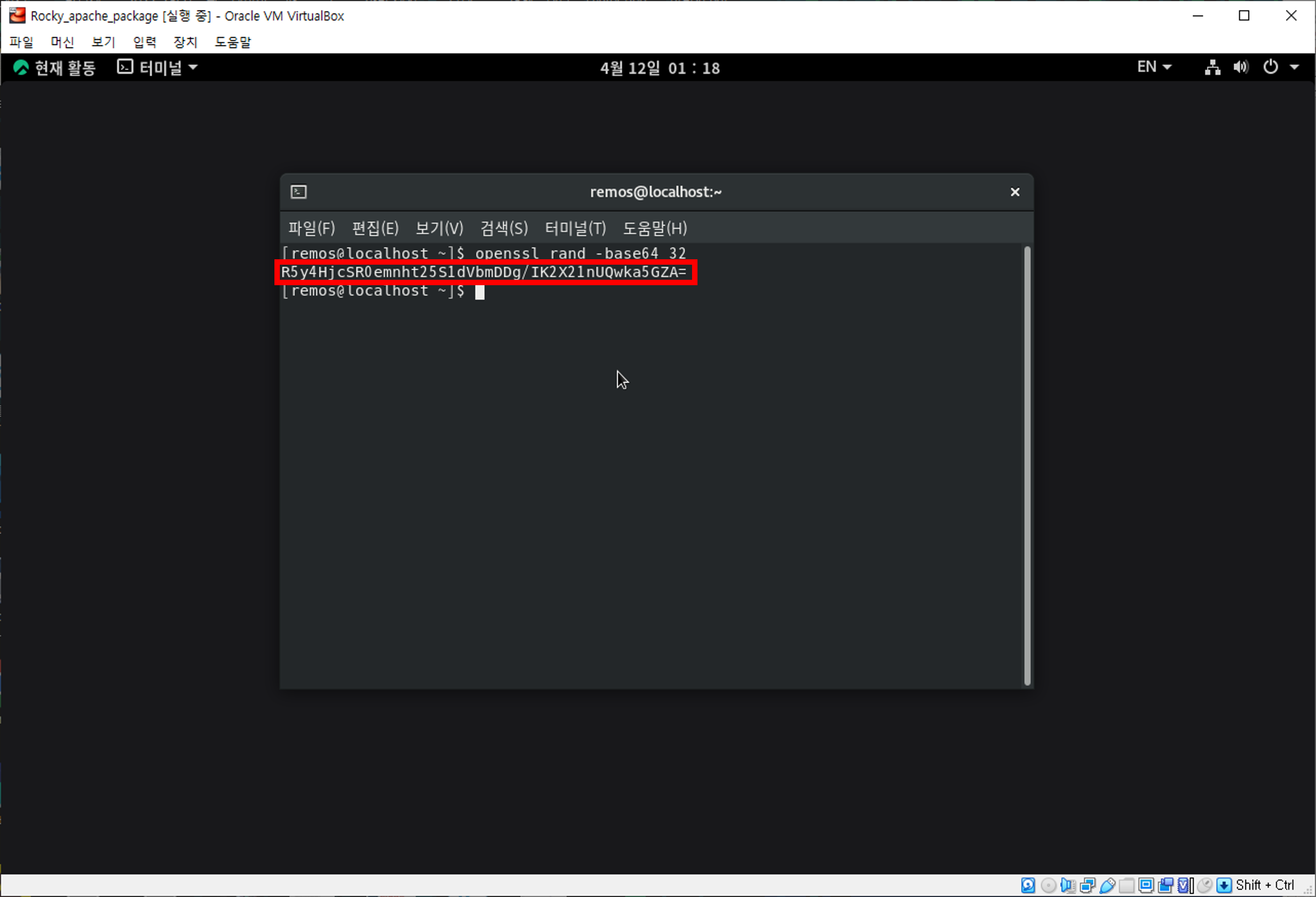Viewport: 1316px width, 897px height.
Task: Open the EN input language dropdown
Action: pos(1153,67)
